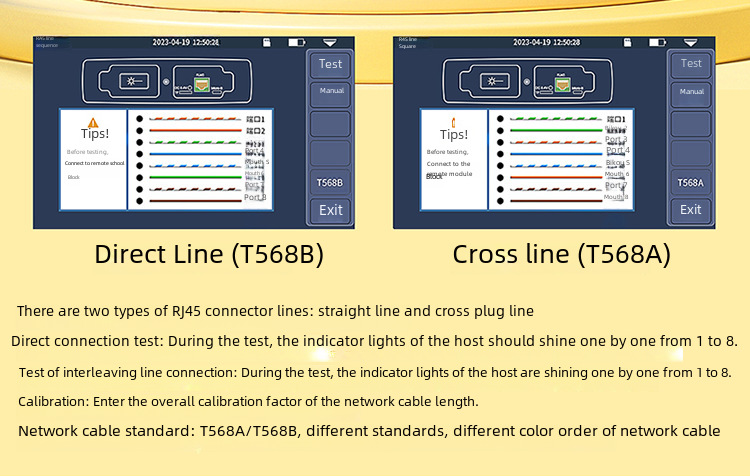Tap the Manual button on the T568B screen
Image resolution: width=750 pixels, height=476 pixels.
331,93
